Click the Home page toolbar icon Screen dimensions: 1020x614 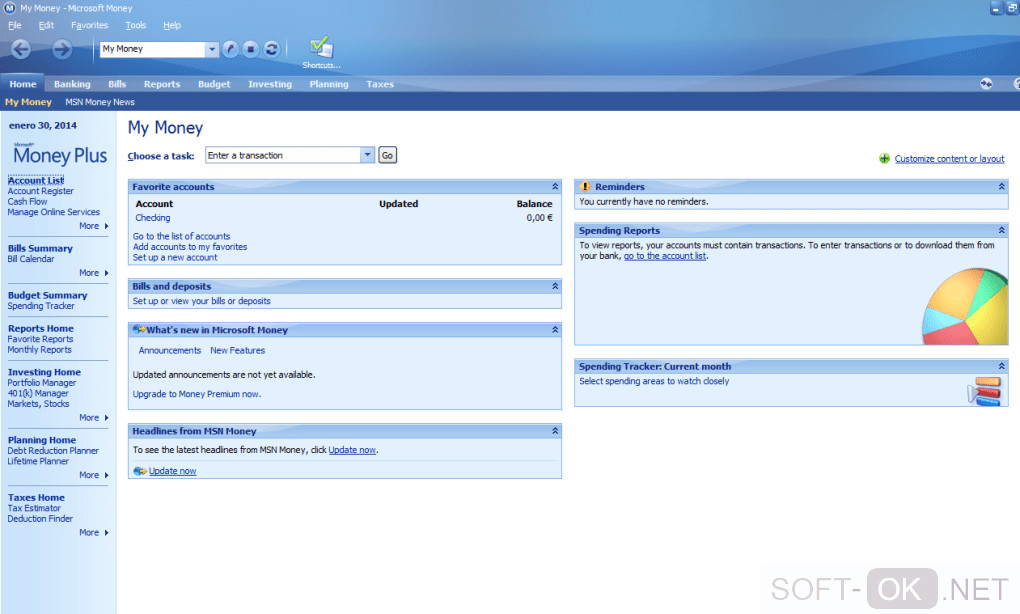[x=230, y=49]
